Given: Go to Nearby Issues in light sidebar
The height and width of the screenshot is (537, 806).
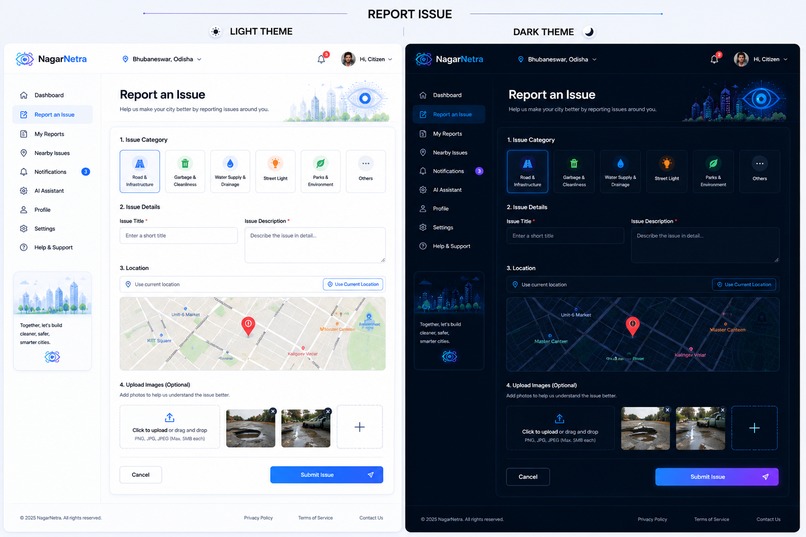Looking at the screenshot, I should point(52,153).
